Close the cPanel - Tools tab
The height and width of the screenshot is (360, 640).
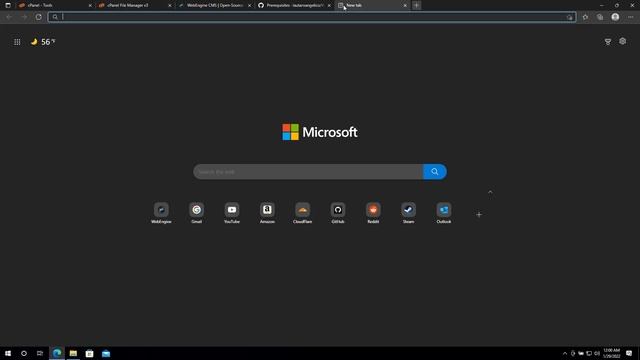coord(90,5)
